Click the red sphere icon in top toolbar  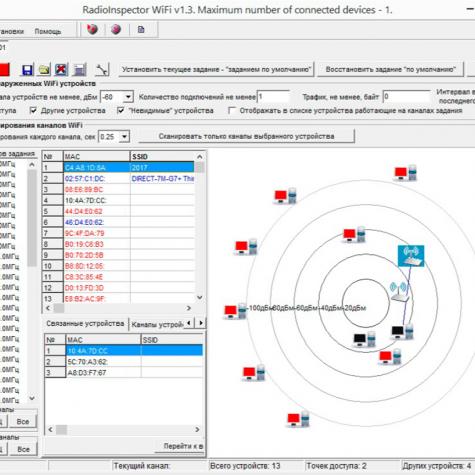(92, 29)
